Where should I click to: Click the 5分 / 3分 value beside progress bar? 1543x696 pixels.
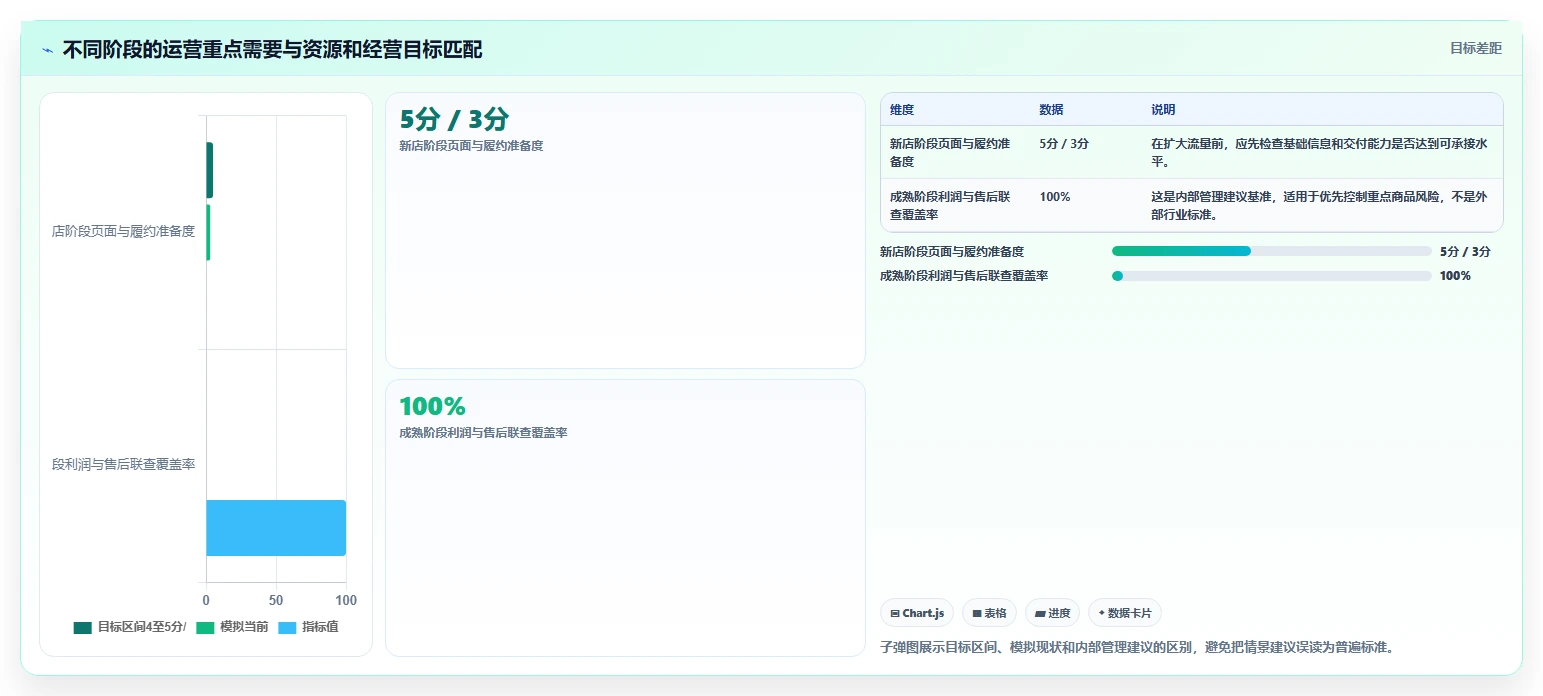(1465, 252)
